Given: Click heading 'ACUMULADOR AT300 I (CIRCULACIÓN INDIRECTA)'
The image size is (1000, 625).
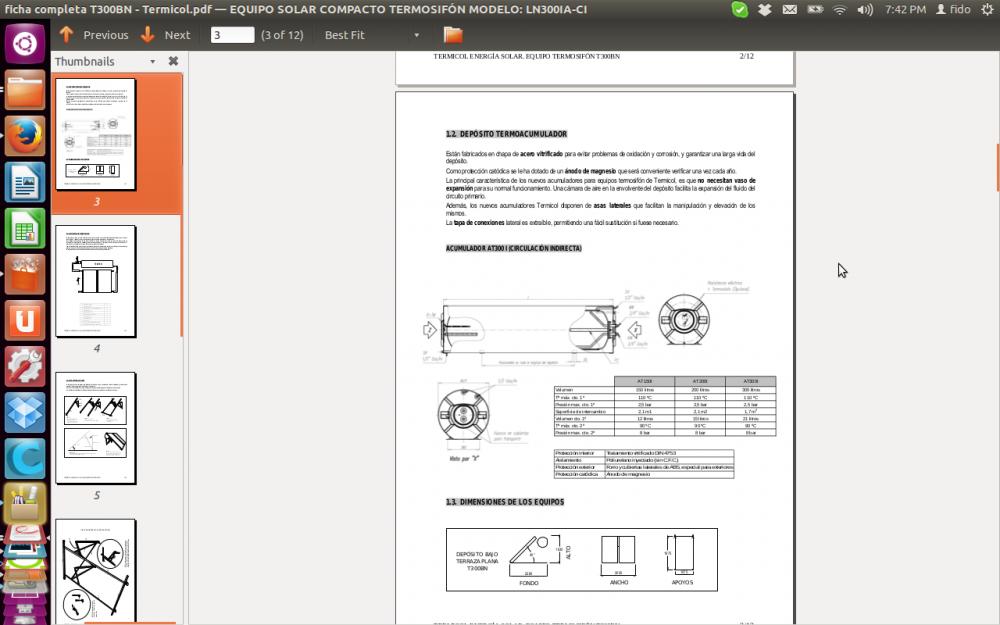Looking at the screenshot, I should (513, 248).
